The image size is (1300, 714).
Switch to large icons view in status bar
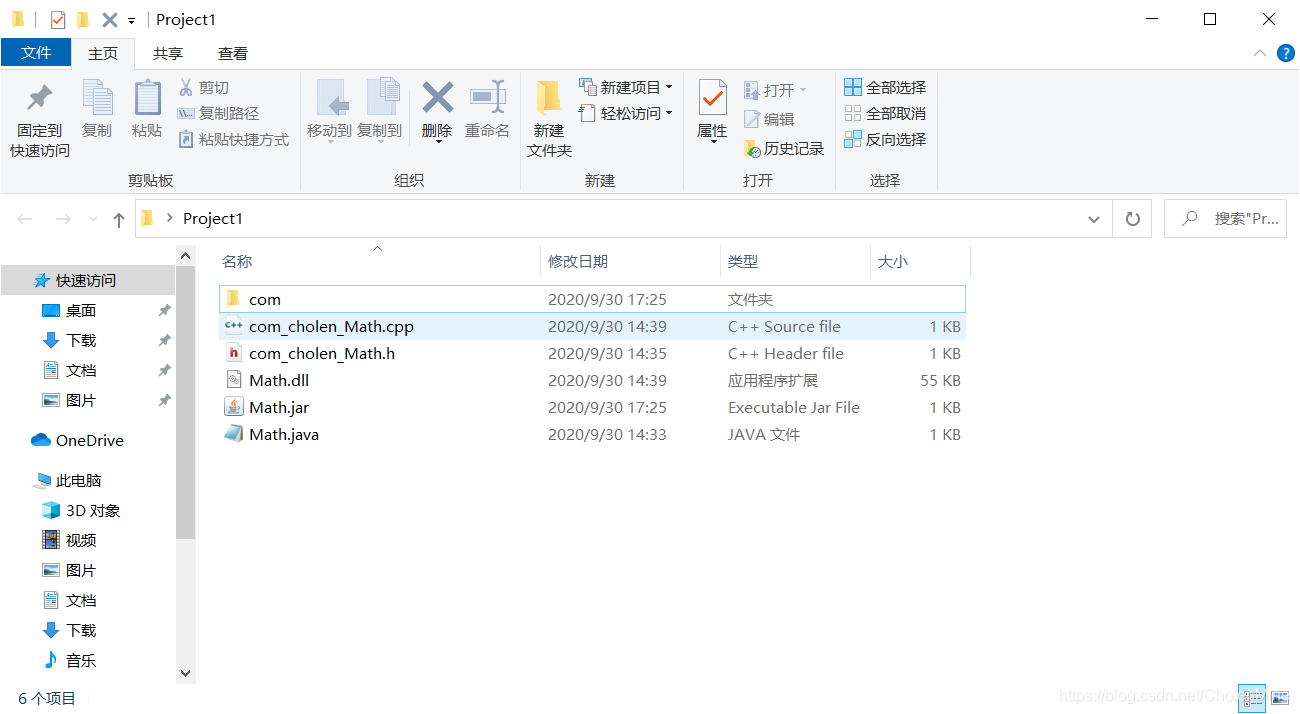(x=1283, y=697)
